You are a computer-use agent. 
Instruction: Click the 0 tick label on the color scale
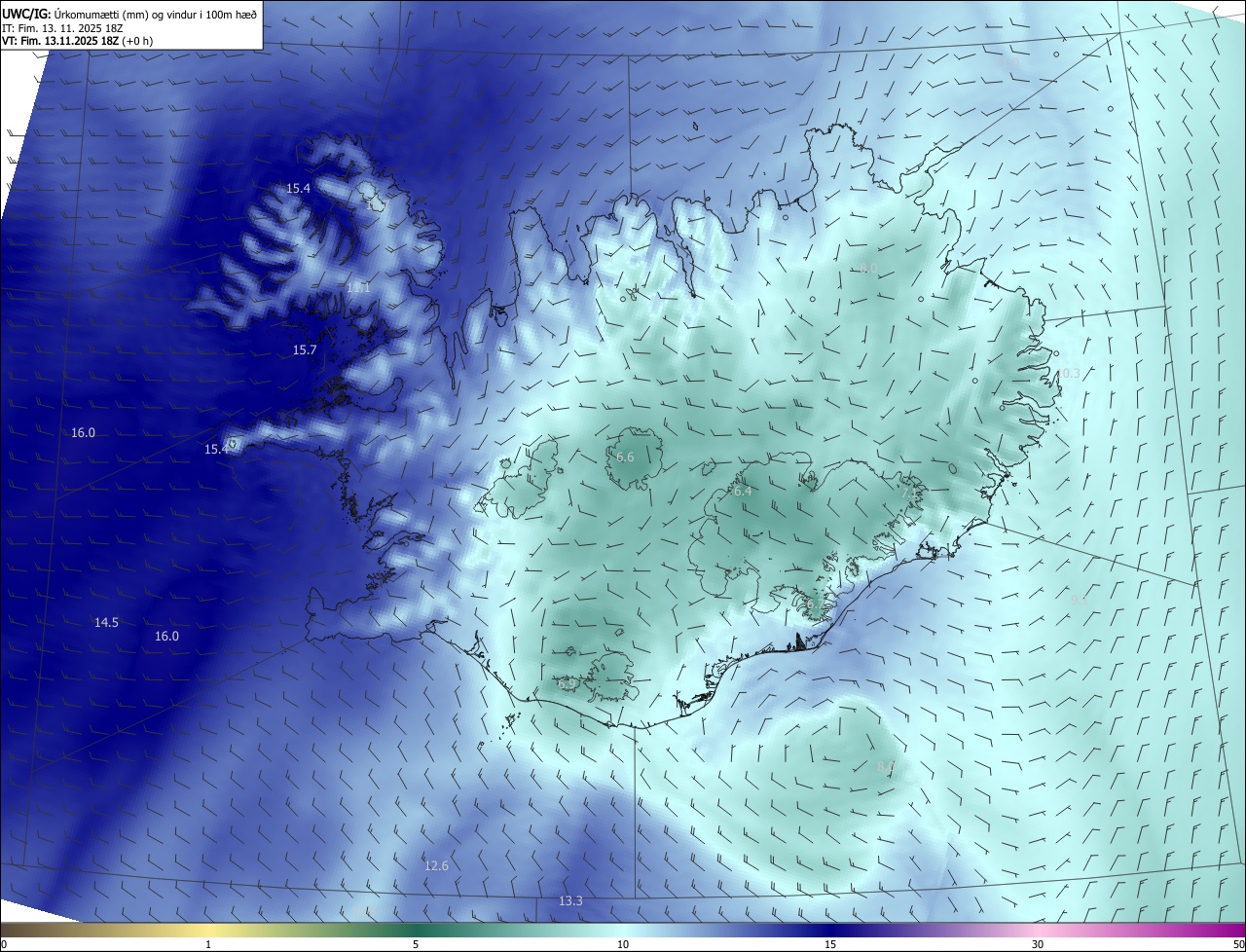click(4, 944)
